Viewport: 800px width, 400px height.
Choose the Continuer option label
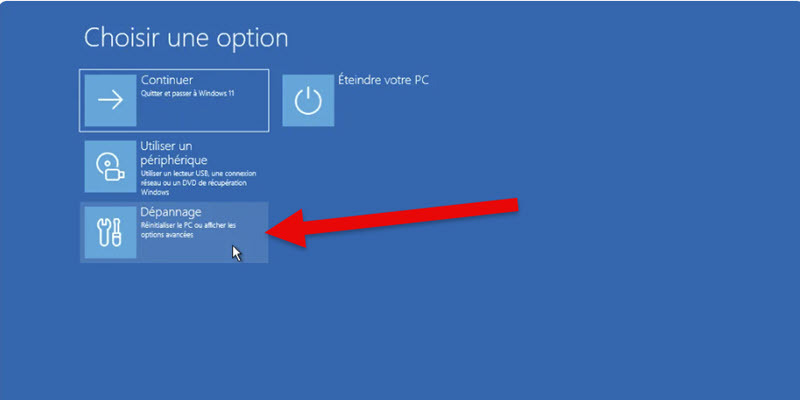tap(167, 80)
